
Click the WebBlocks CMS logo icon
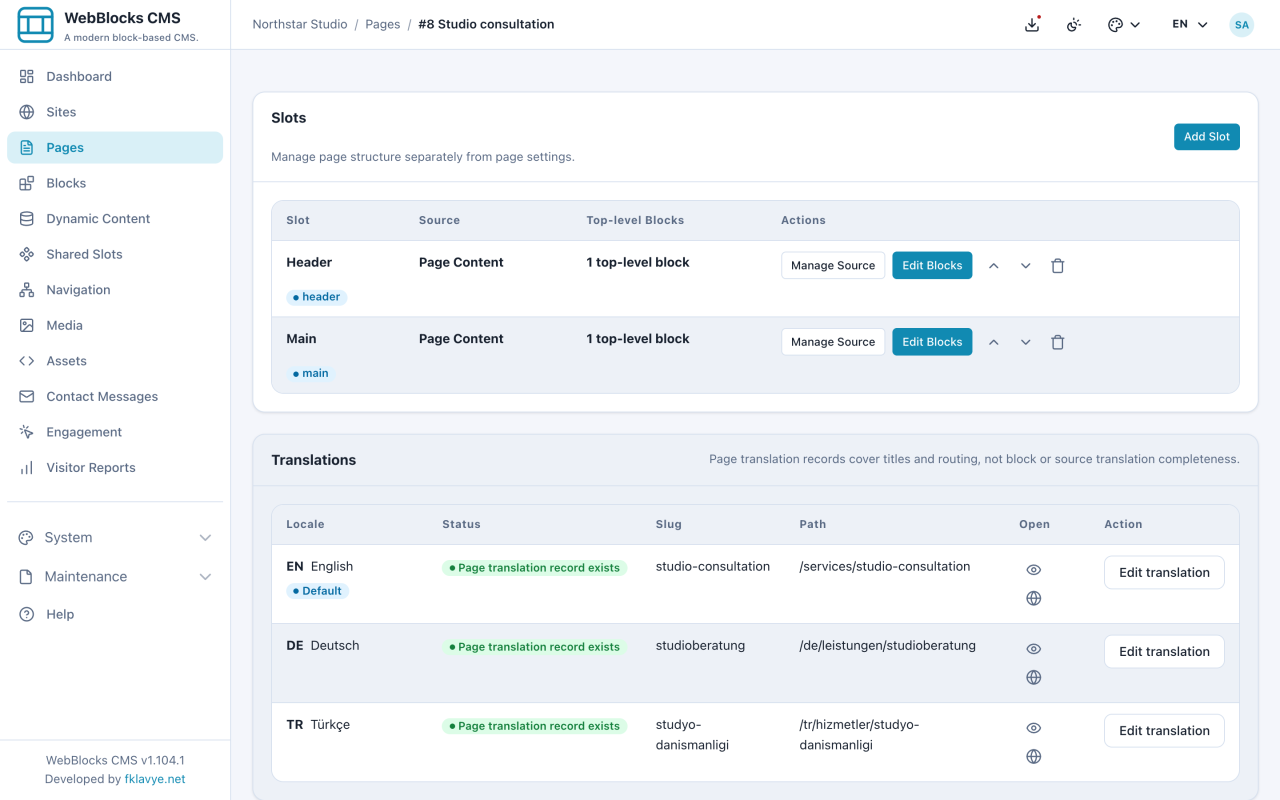36,25
